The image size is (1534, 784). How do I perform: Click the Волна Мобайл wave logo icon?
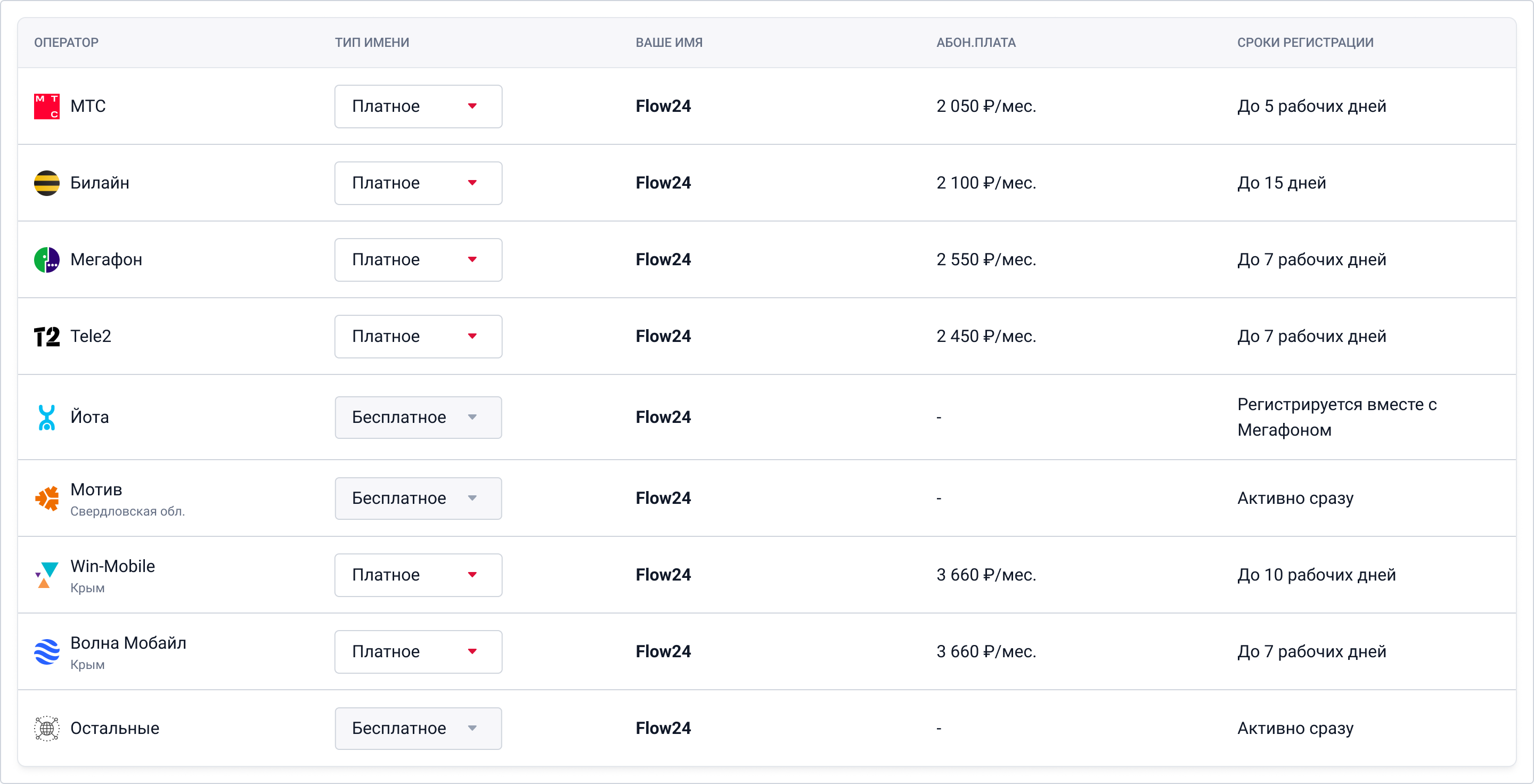46,652
